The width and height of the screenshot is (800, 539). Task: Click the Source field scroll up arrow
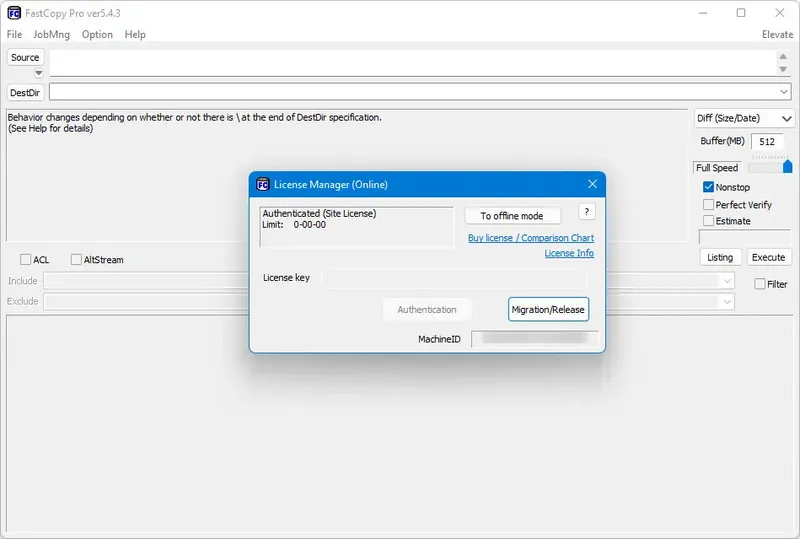783,57
